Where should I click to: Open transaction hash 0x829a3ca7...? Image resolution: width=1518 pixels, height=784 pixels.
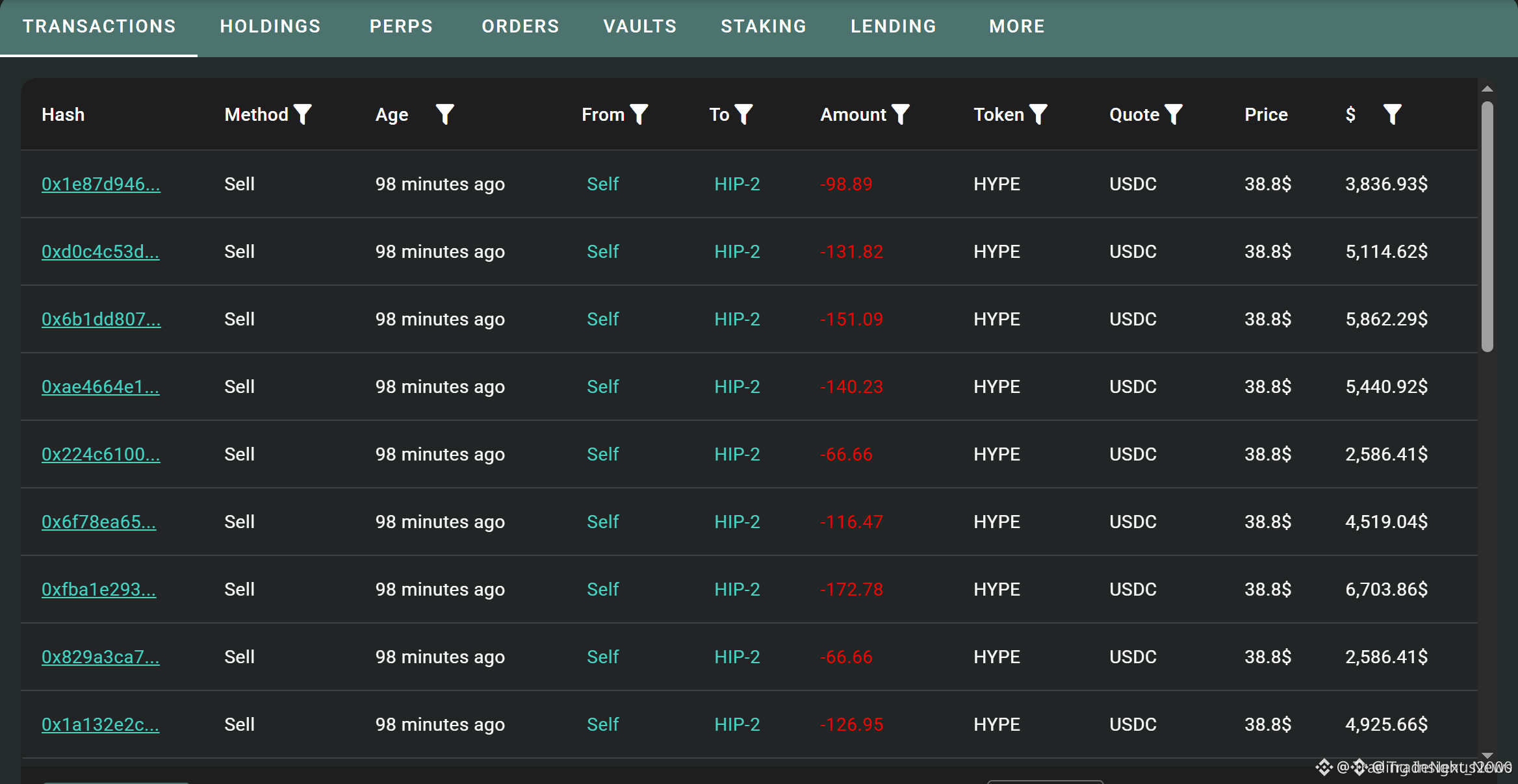pos(100,657)
